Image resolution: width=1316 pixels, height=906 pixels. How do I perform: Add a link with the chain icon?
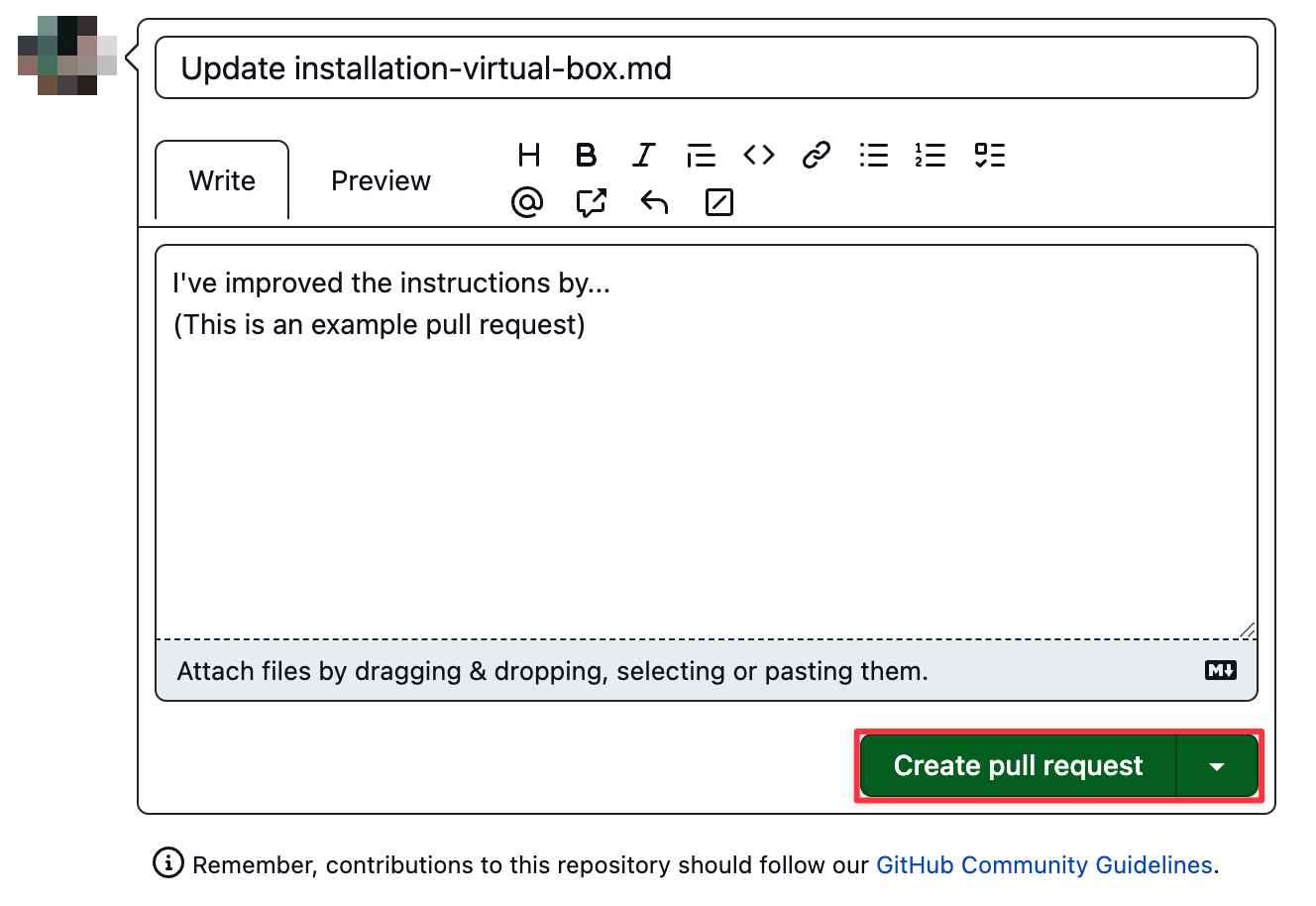(816, 156)
